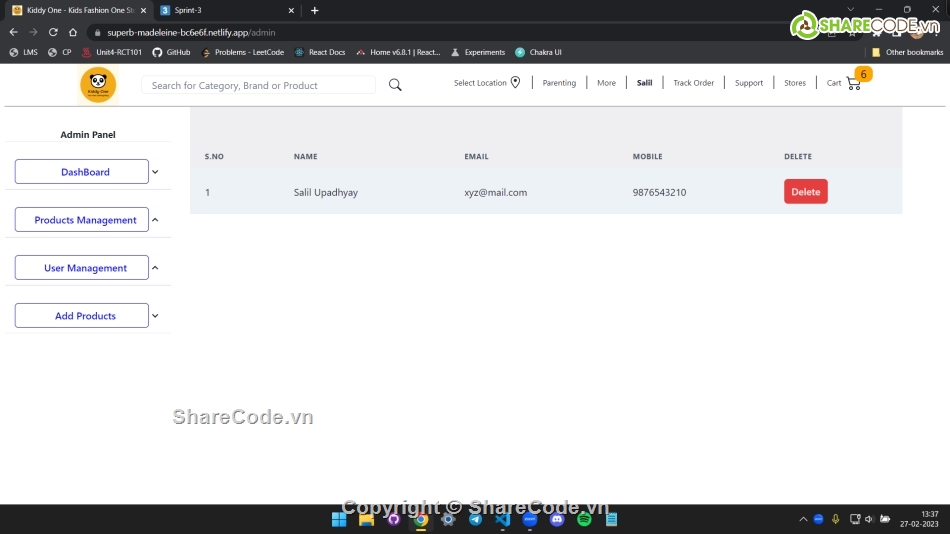
Task: Open the Track Order menu item
Action: tap(693, 83)
